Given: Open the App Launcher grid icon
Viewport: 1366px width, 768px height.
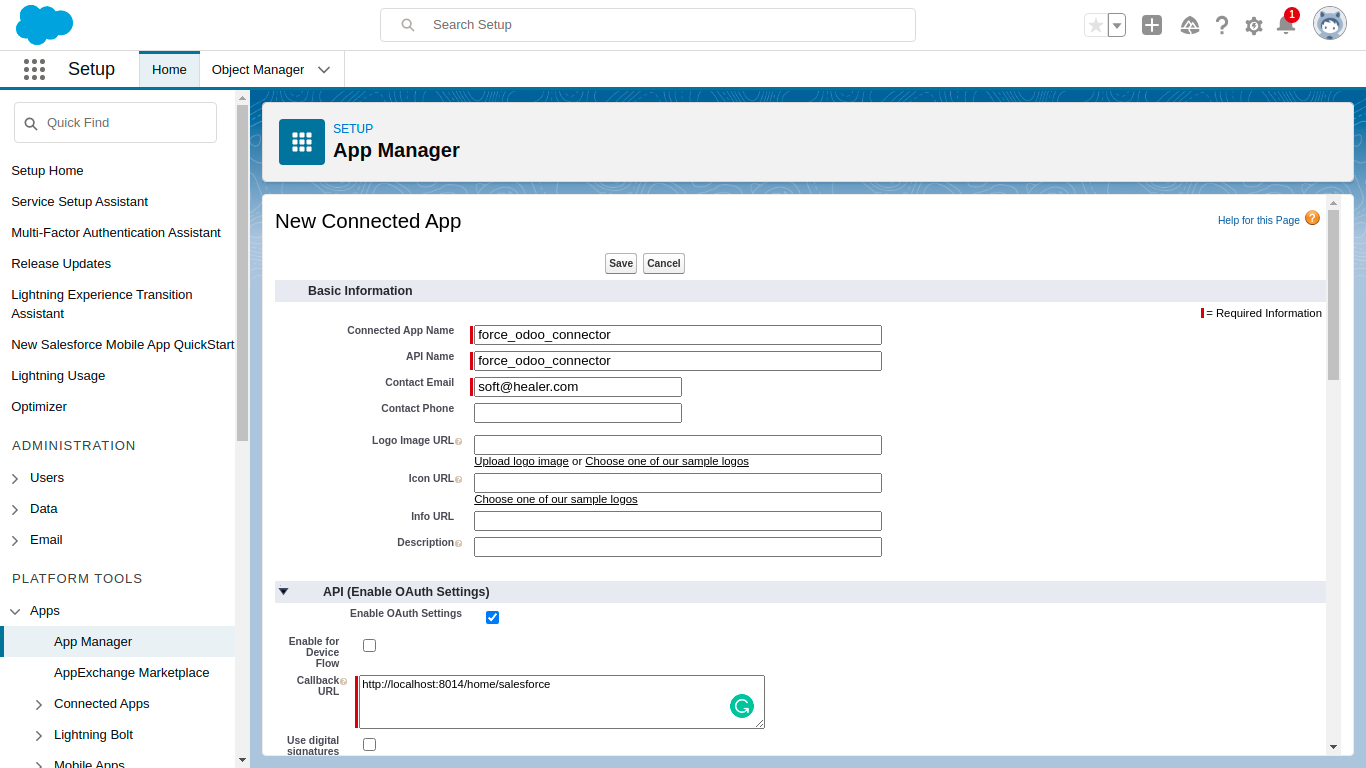Looking at the screenshot, I should pyautogui.click(x=34, y=69).
